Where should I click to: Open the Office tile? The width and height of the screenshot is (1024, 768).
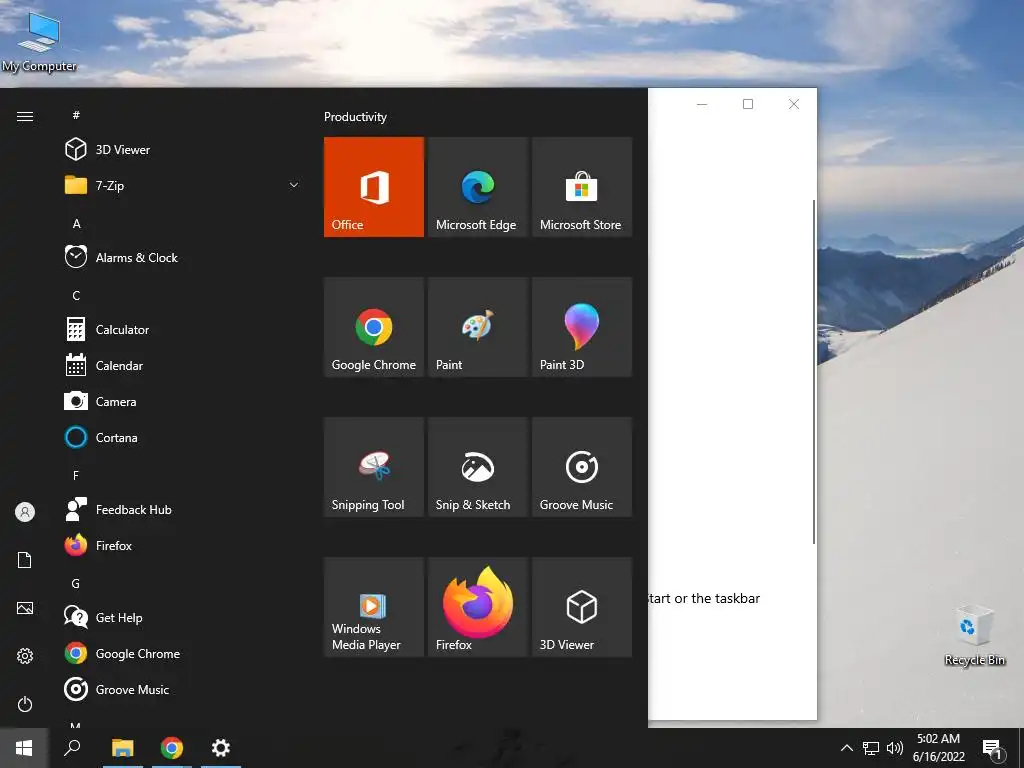tap(374, 187)
